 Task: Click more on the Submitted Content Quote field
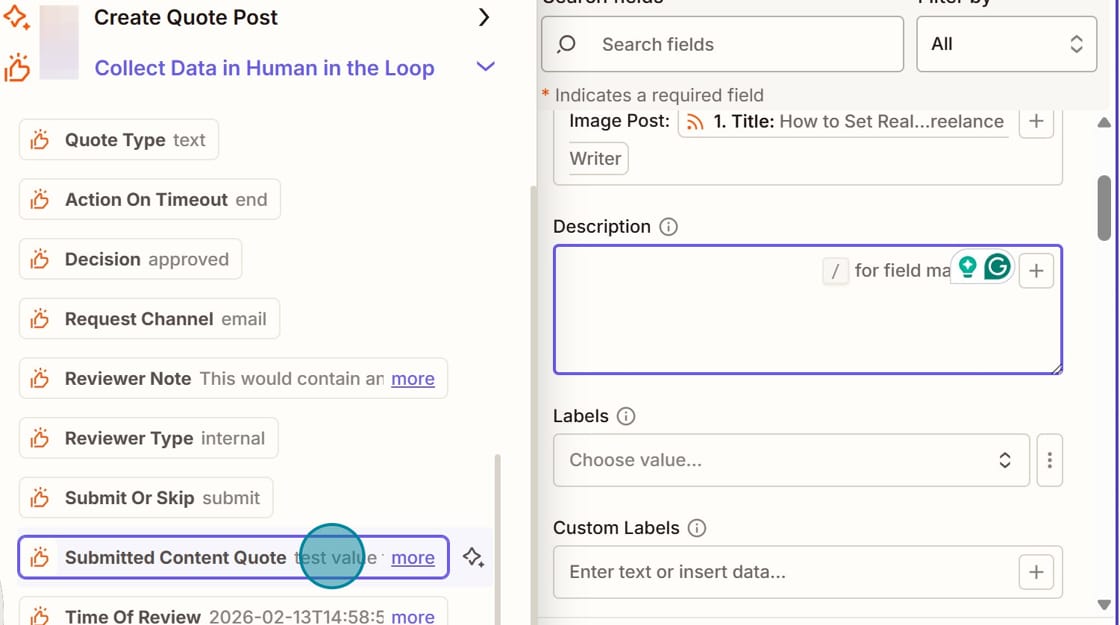(x=413, y=557)
